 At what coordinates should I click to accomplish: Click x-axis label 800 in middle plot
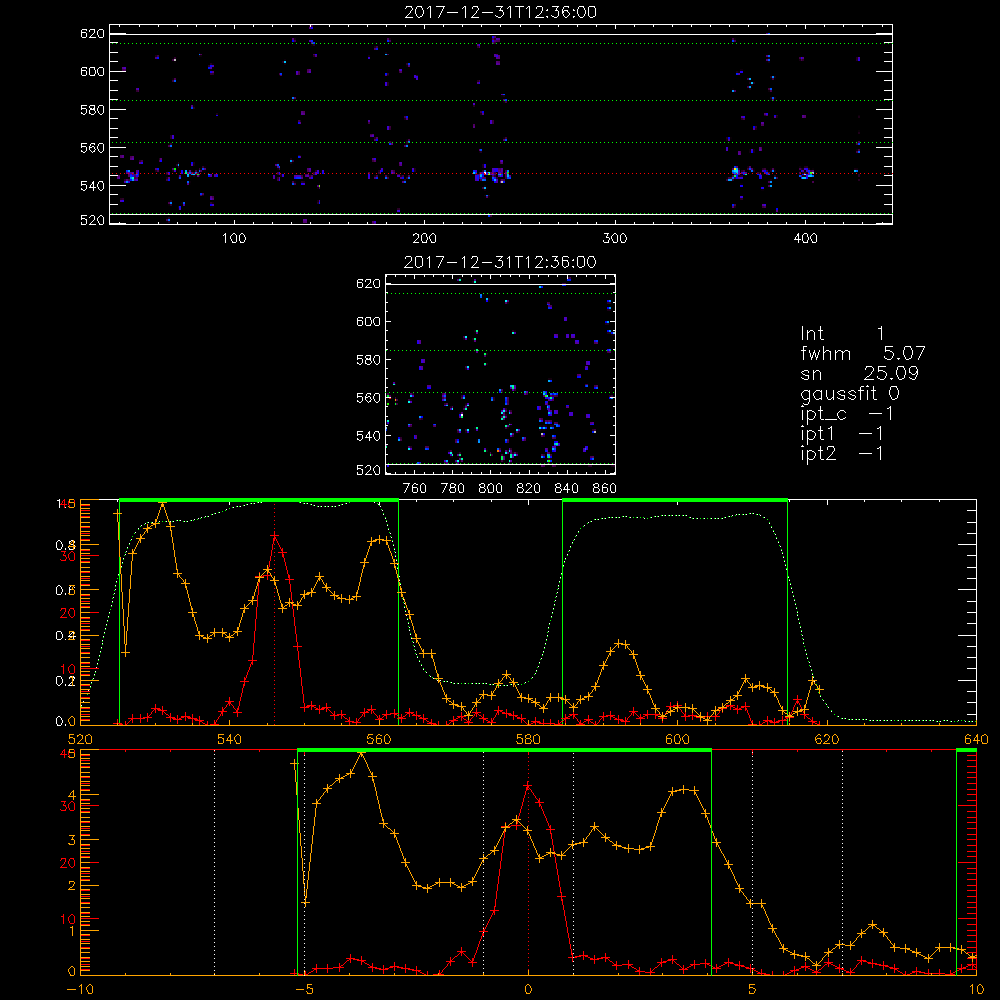[490, 489]
